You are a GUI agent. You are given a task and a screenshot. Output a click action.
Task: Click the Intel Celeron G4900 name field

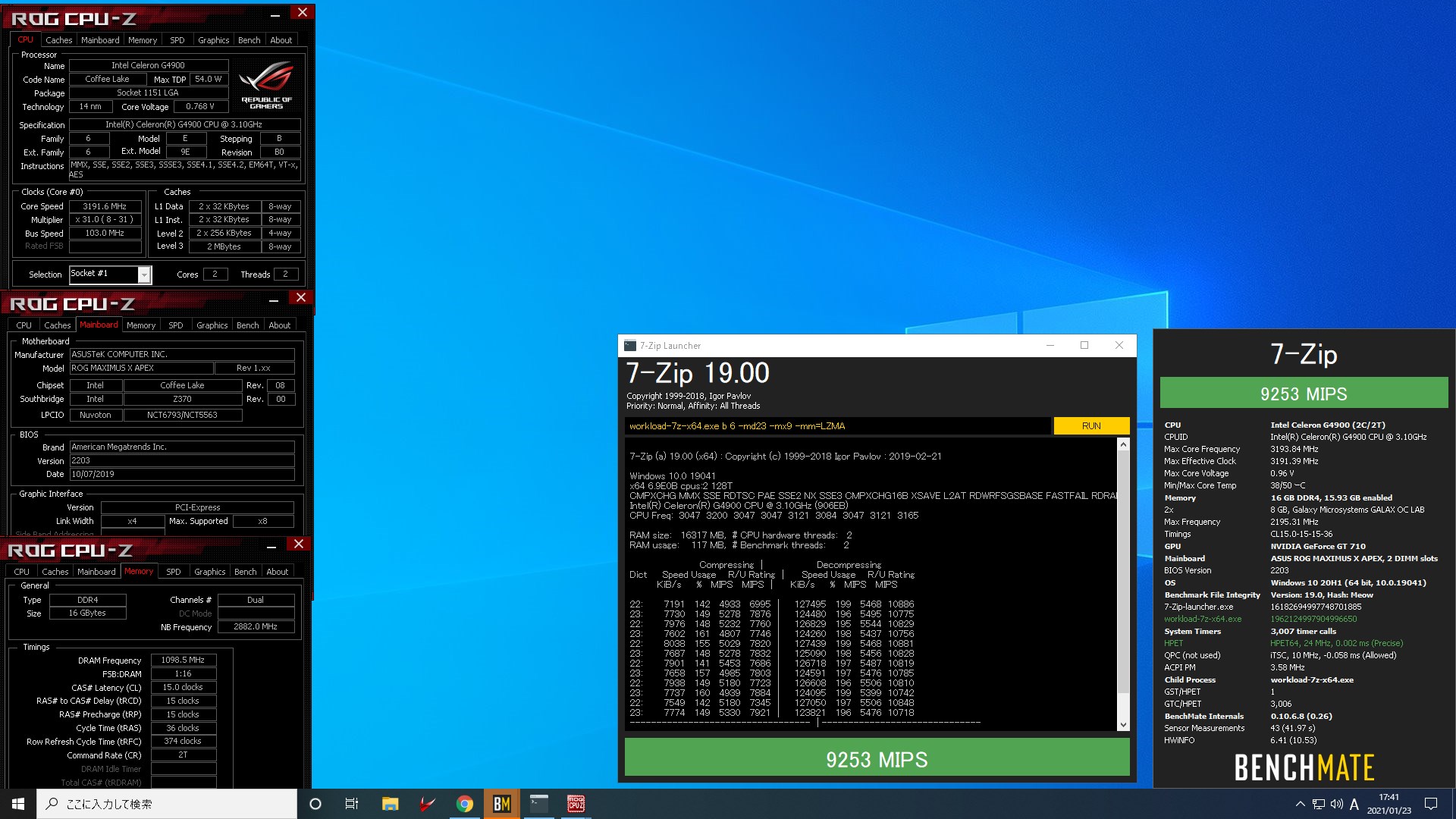[x=149, y=65]
